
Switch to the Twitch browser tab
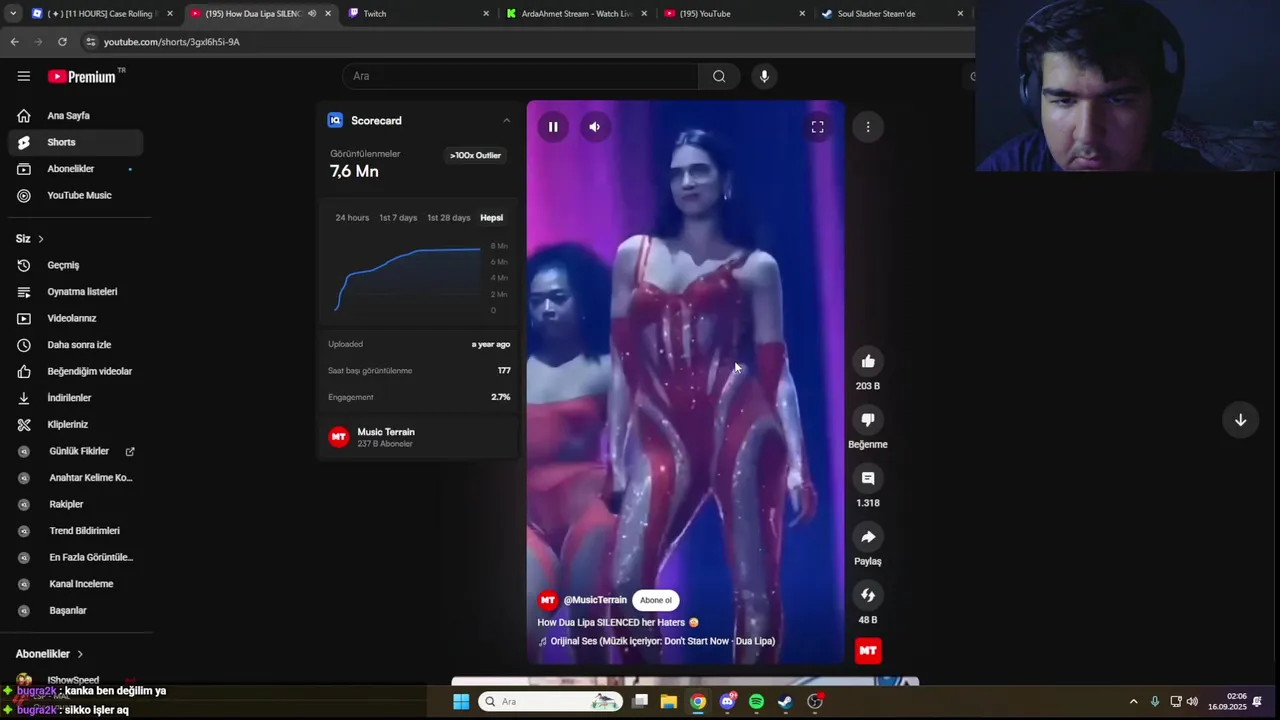pos(420,14)
